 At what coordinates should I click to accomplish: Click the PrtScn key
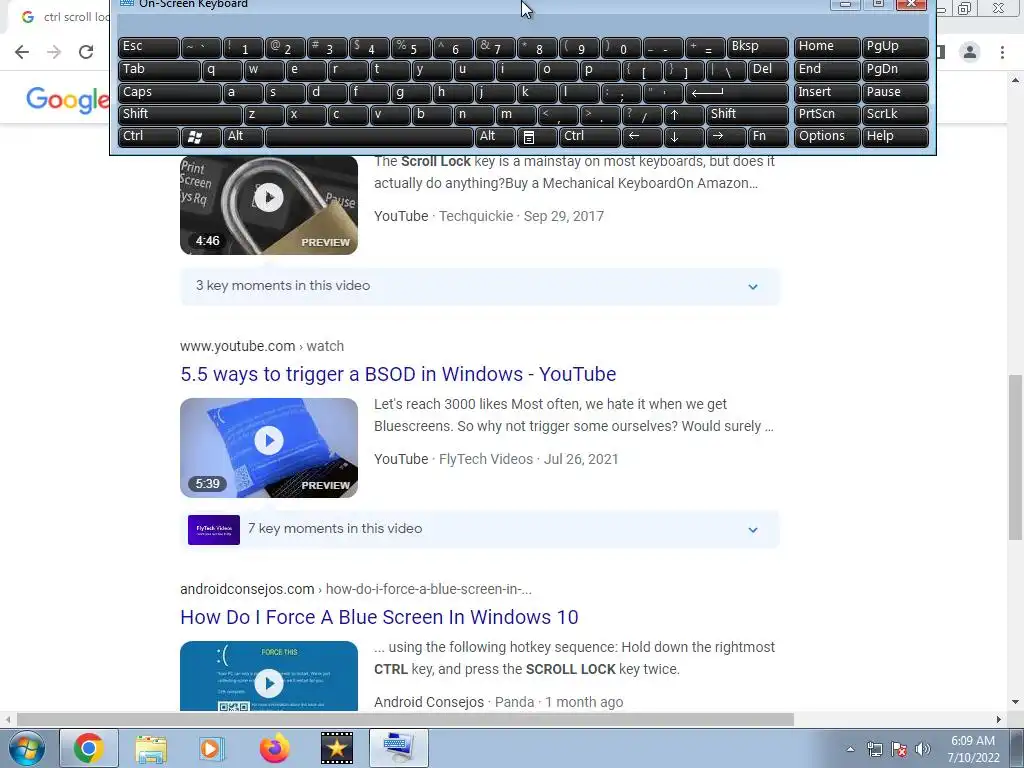coord(826,114)
